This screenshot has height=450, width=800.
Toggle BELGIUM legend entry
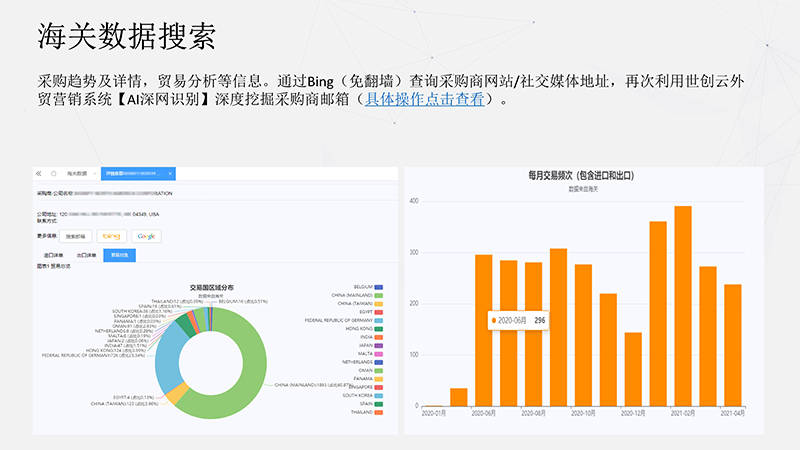point(368,287)
